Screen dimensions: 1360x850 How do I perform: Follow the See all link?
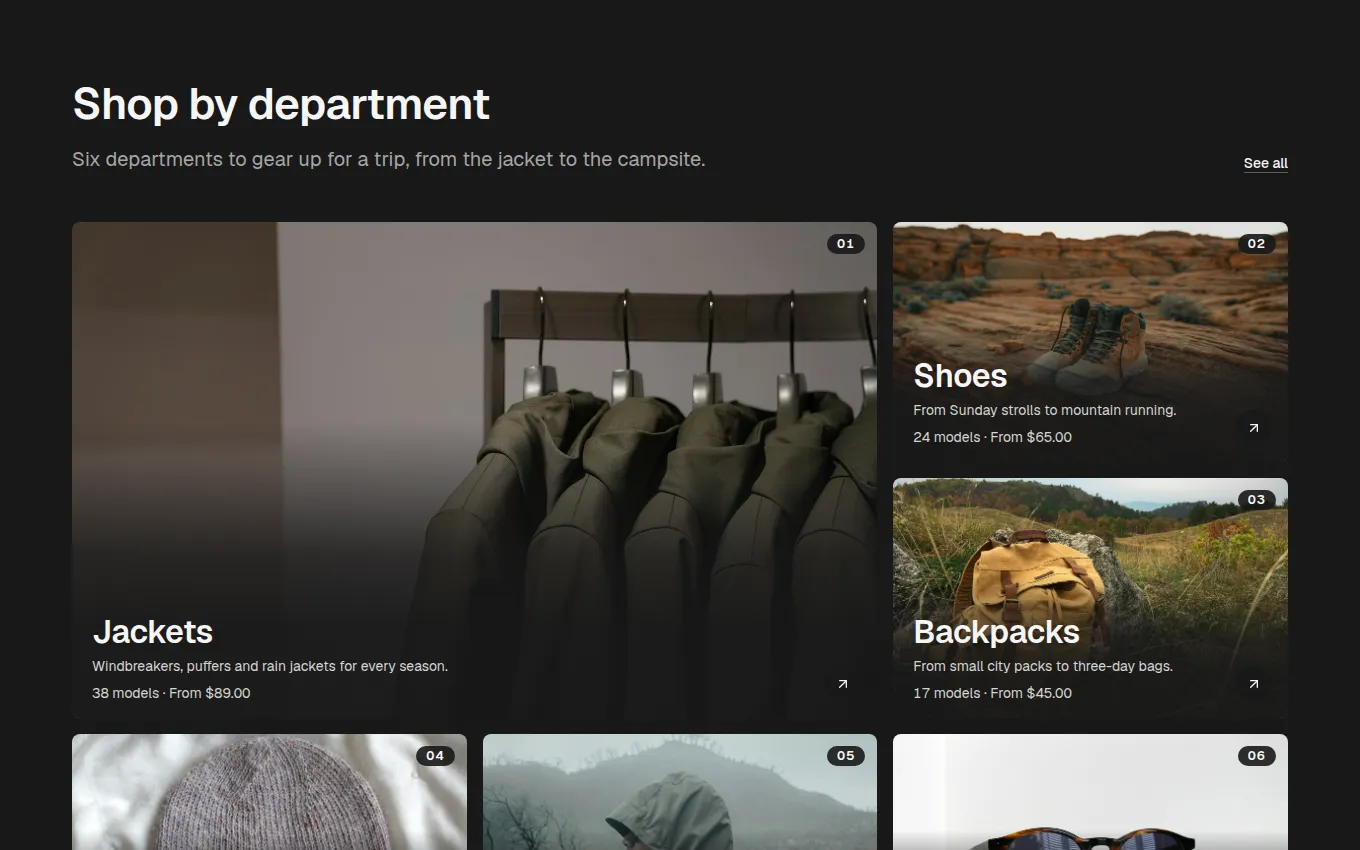point(1265,163)
